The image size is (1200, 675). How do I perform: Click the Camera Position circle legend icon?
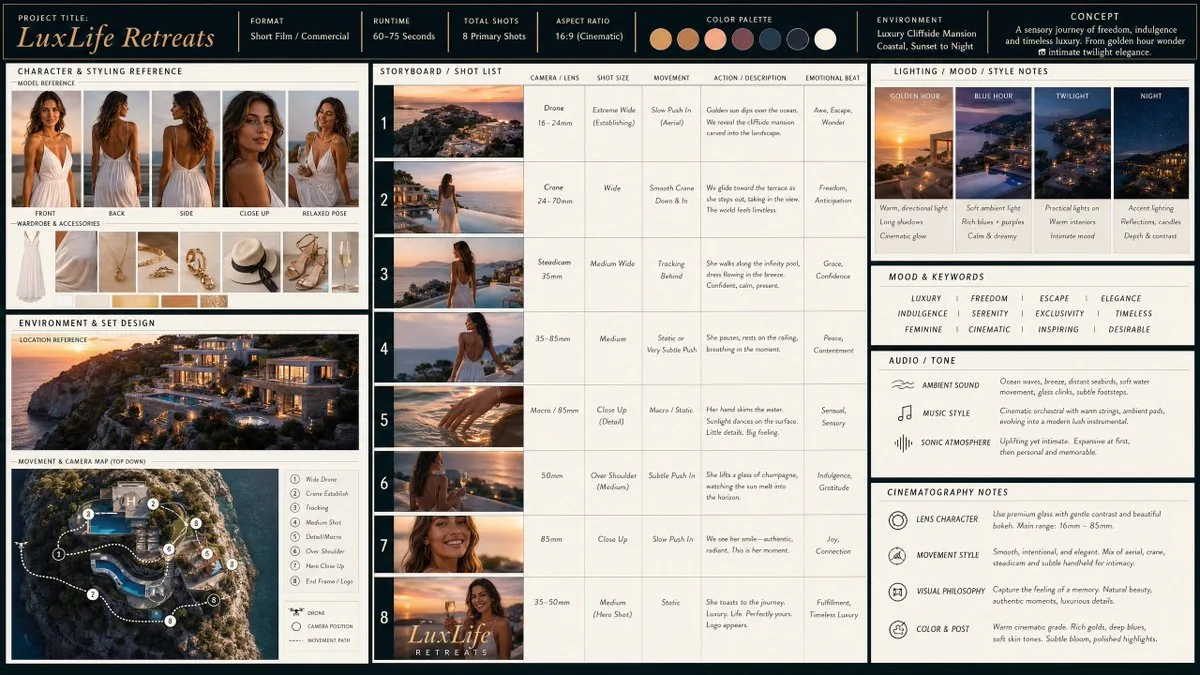click(x=295, y=626)
